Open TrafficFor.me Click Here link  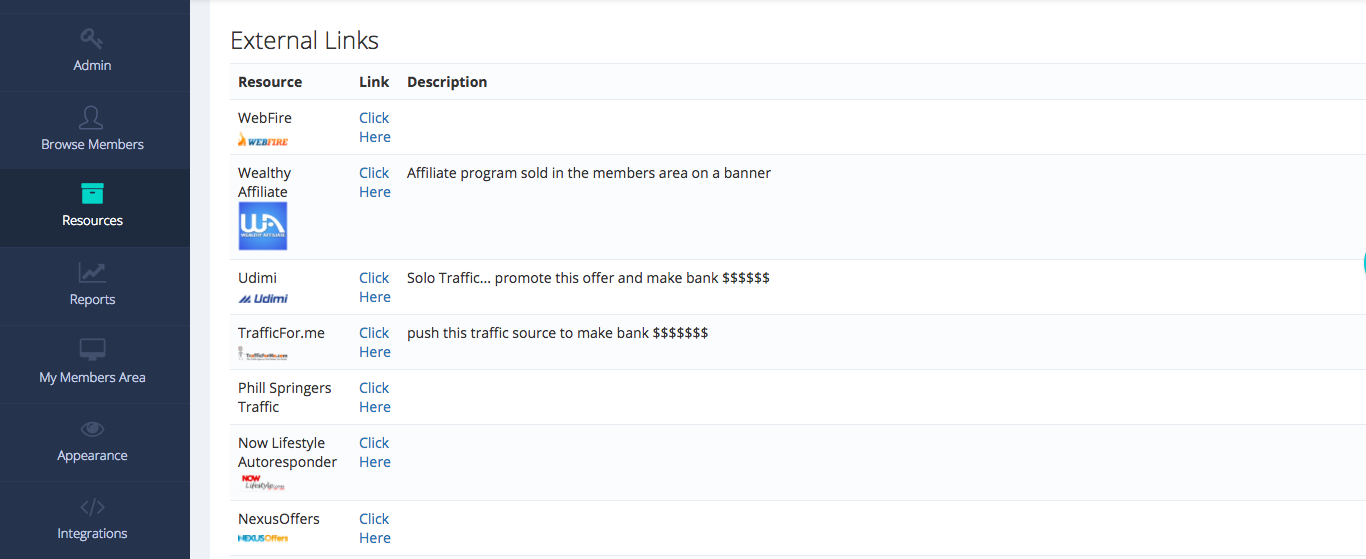tap(375, 342)
